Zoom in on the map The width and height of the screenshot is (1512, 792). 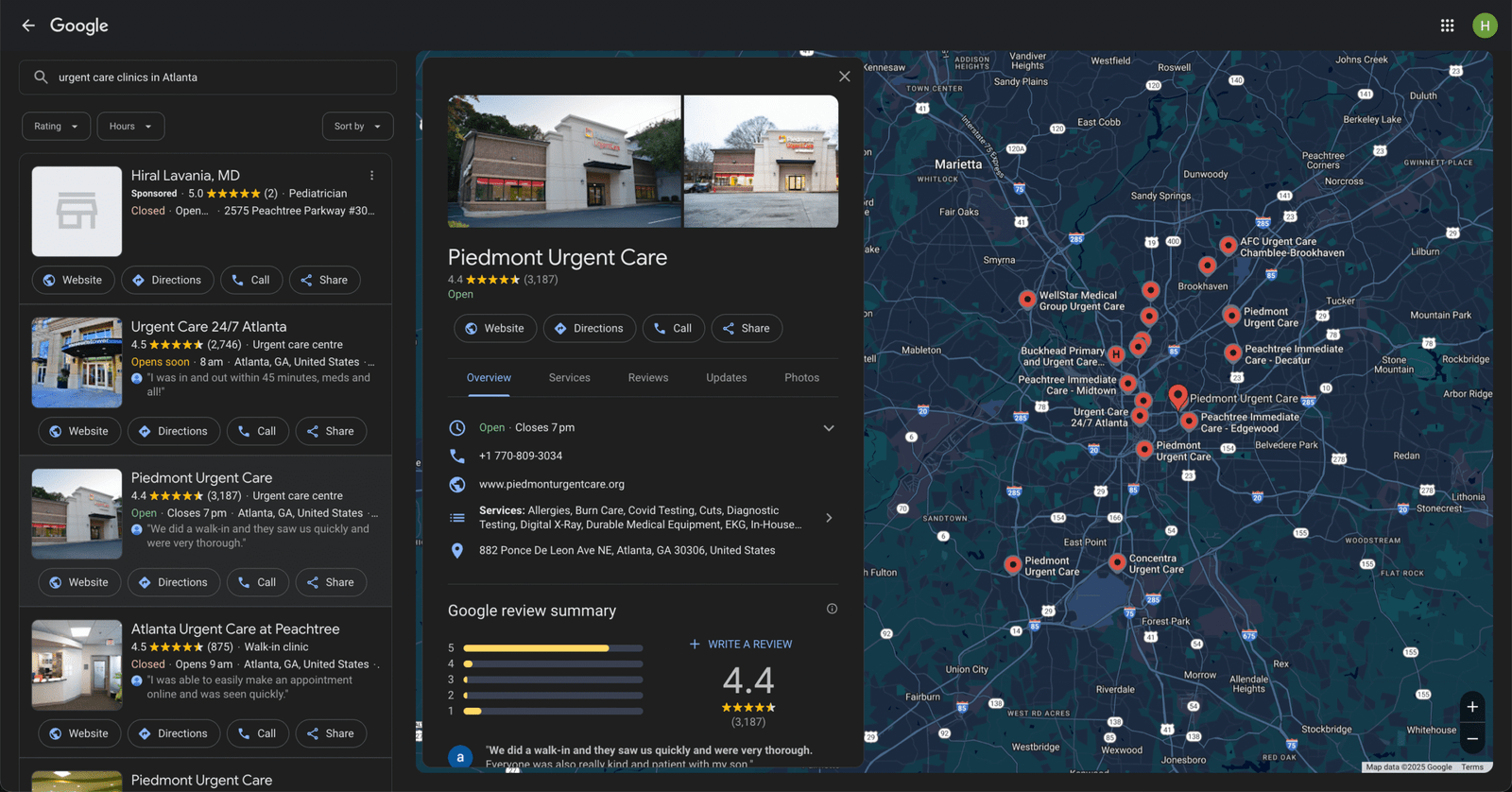point(1472,707)
